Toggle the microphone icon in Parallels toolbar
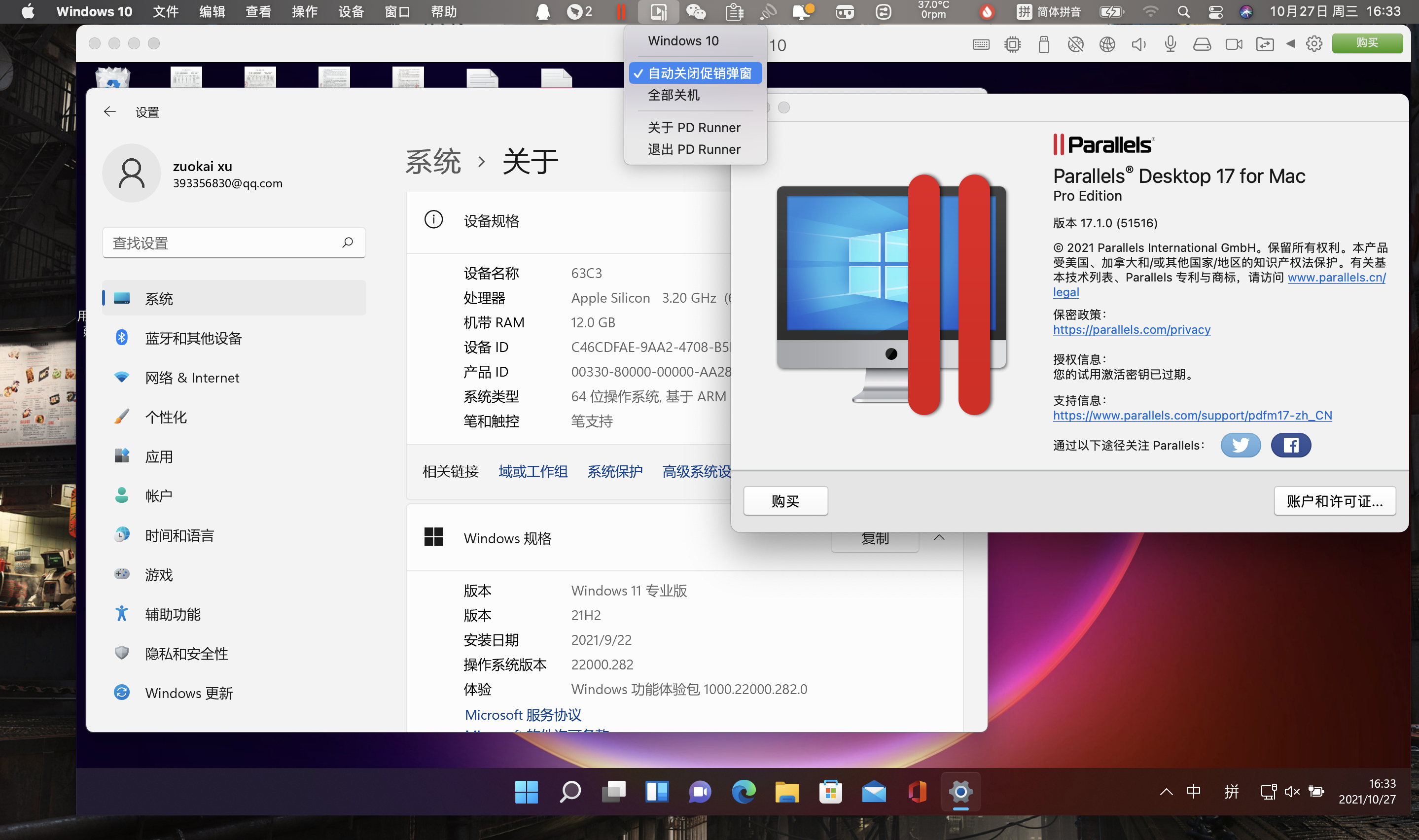This screenshot has height=840, width=1419. [x=1170, y=44]
